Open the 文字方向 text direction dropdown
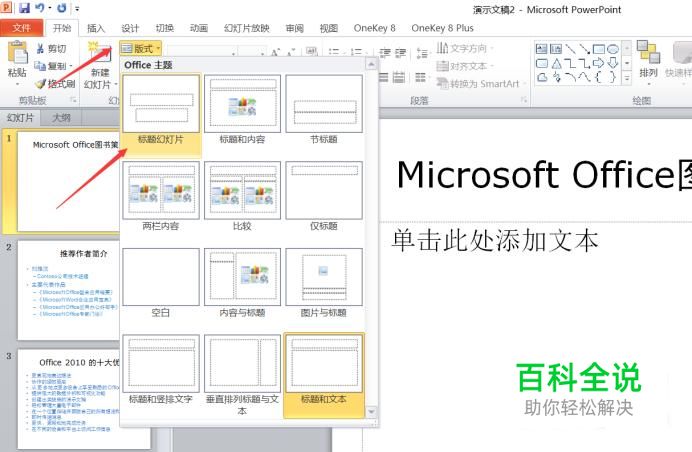 [465, 48]
